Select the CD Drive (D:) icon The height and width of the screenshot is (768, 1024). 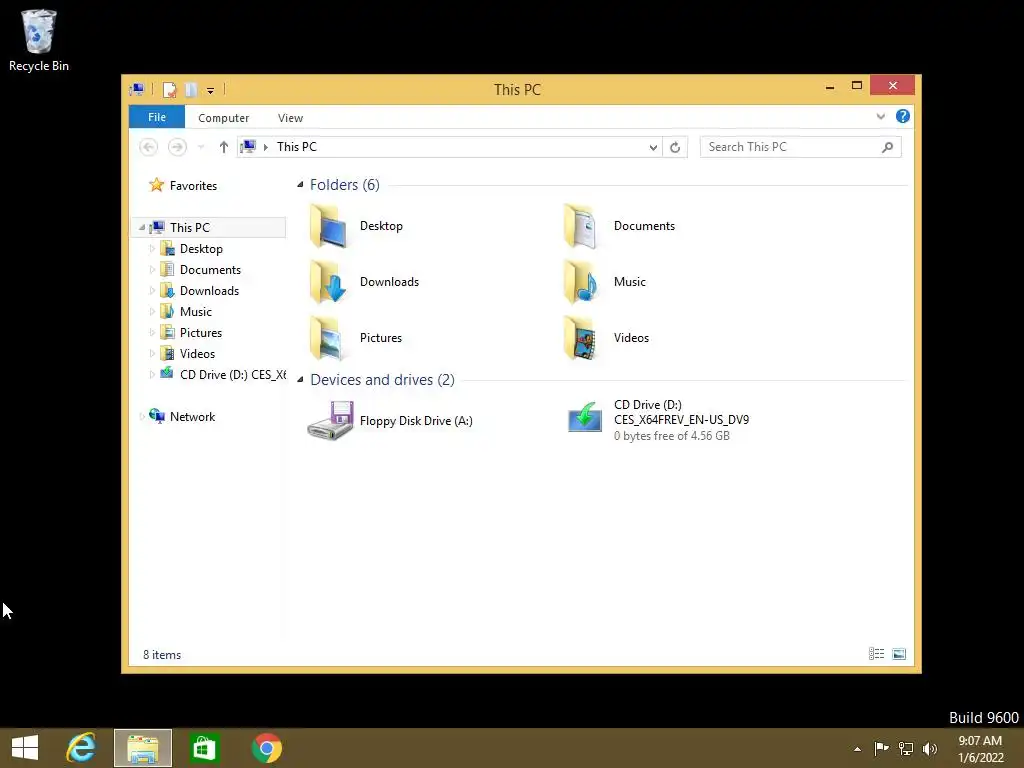coord(584,417)
